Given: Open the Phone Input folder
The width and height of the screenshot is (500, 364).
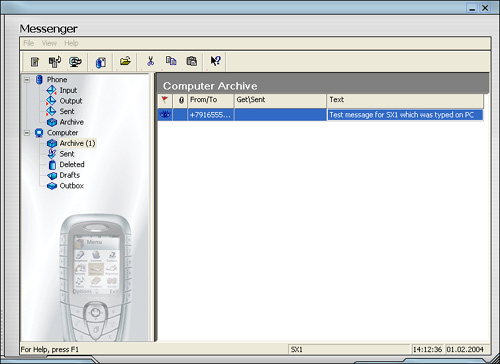Looking at the screenshot, I should coord(68,90).
